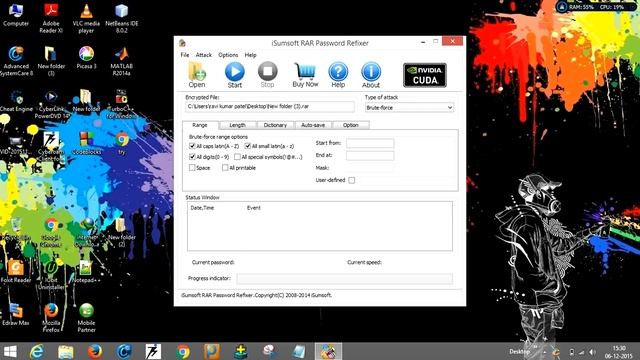The image size is (640, 360).
Task: Select the MATLAB R2014a desktop icon
Action: [122, 61]
